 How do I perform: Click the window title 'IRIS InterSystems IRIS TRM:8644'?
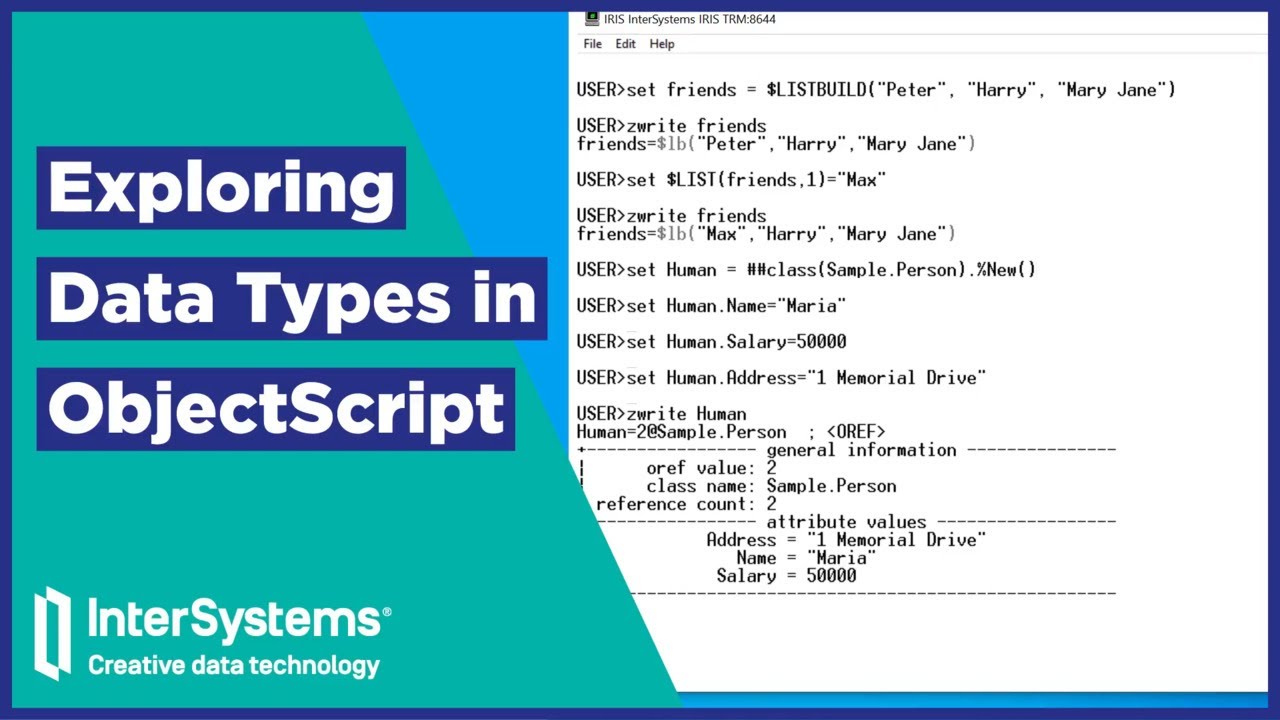pyautogui.click(x=690, y=19)
